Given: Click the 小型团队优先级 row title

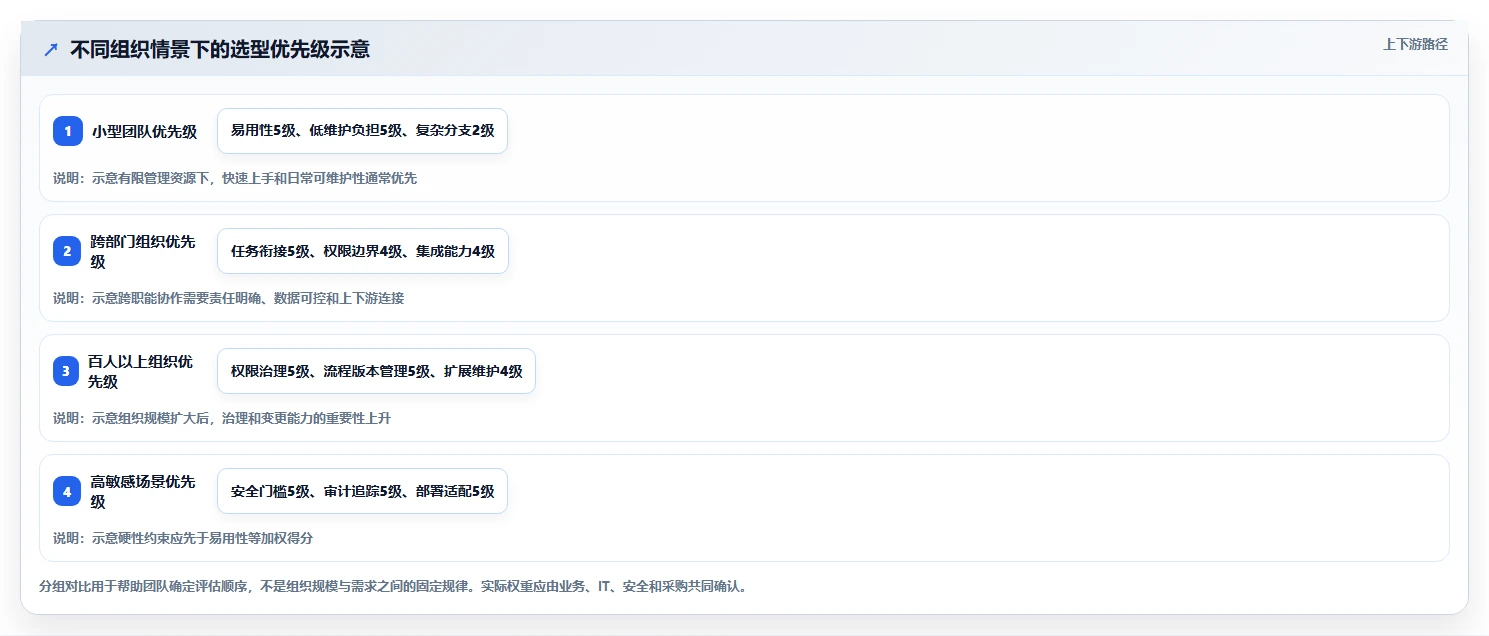Looking at the screenshot, I should (x=144, y=131).
